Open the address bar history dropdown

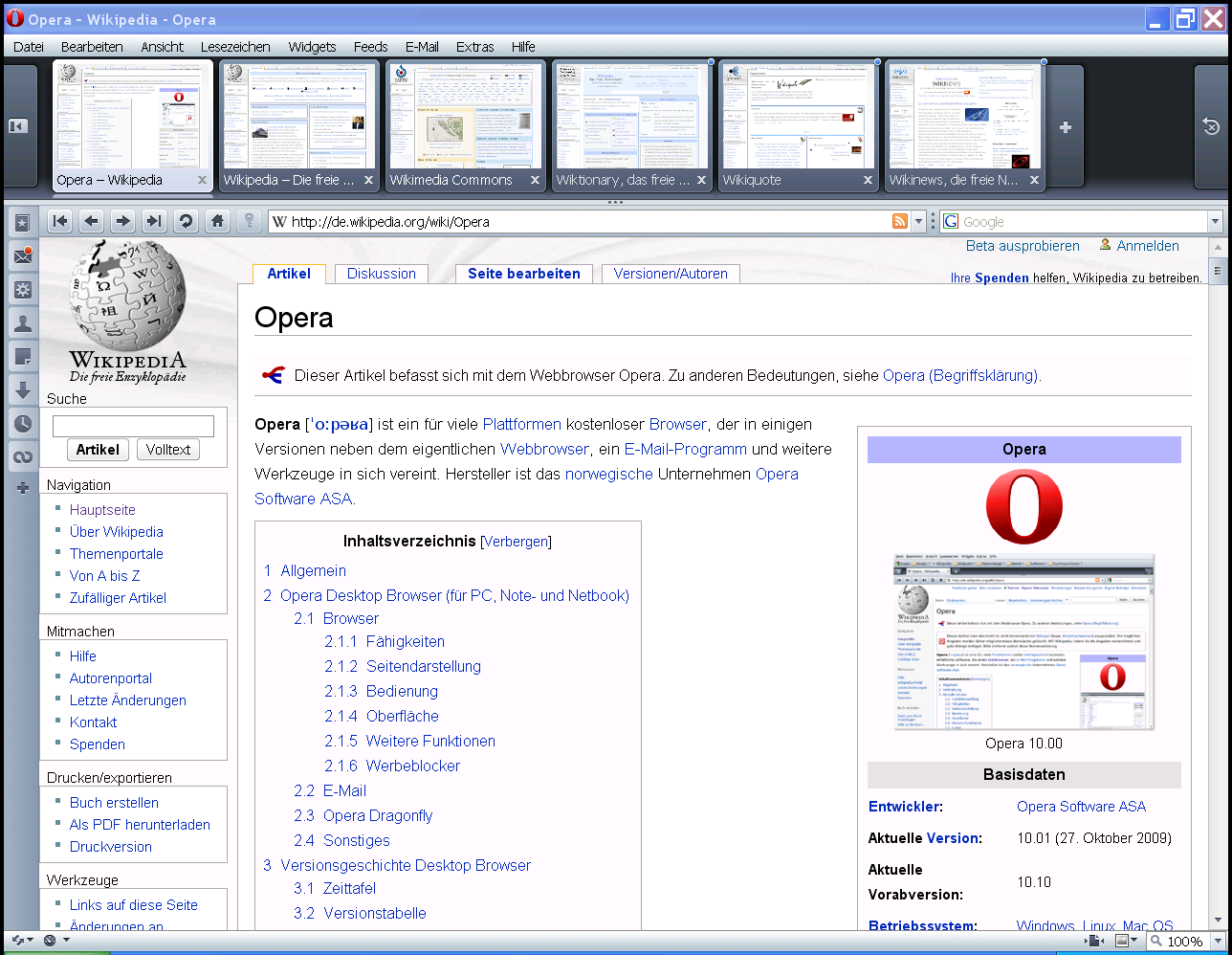tap(918, 222)
